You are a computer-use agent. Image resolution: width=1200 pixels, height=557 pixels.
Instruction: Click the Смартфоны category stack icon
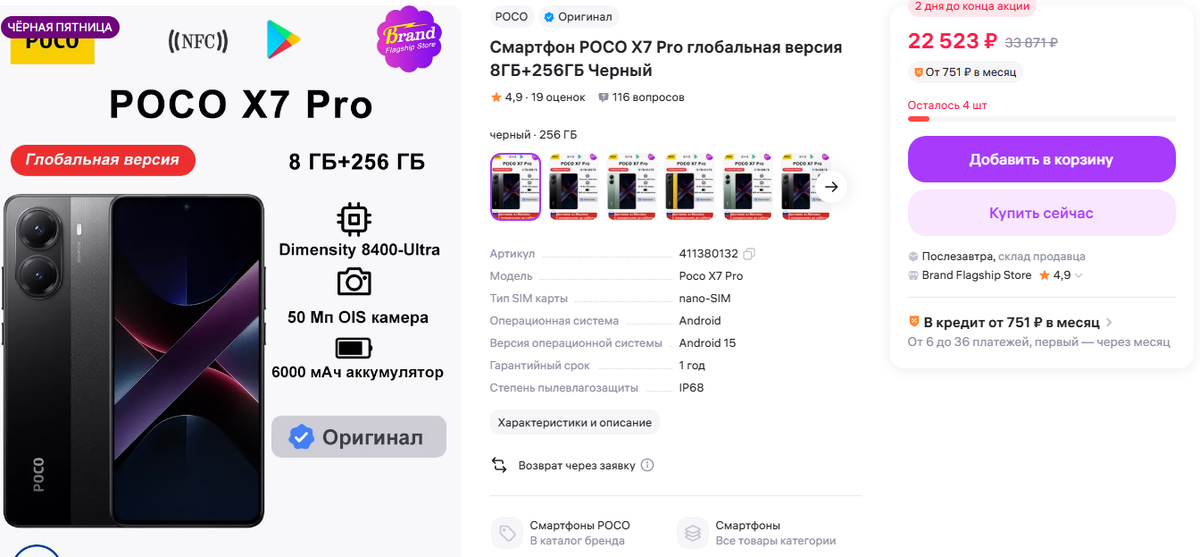tap(693, 532)
